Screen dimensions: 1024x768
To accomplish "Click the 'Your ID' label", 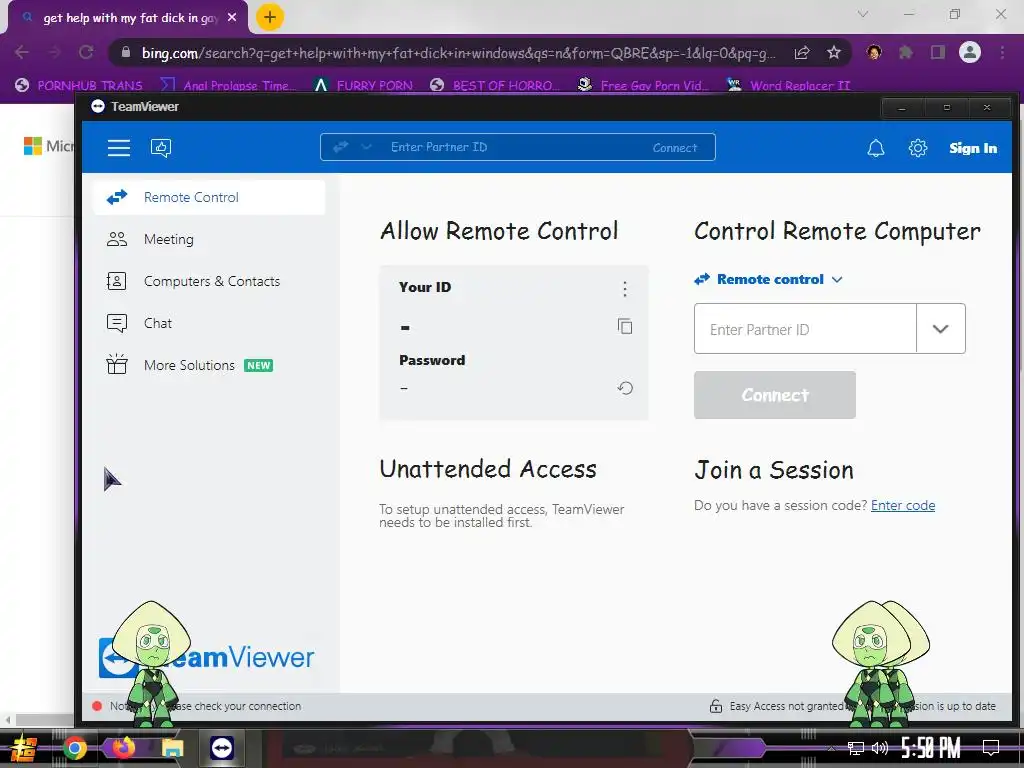I will [424, 287].
